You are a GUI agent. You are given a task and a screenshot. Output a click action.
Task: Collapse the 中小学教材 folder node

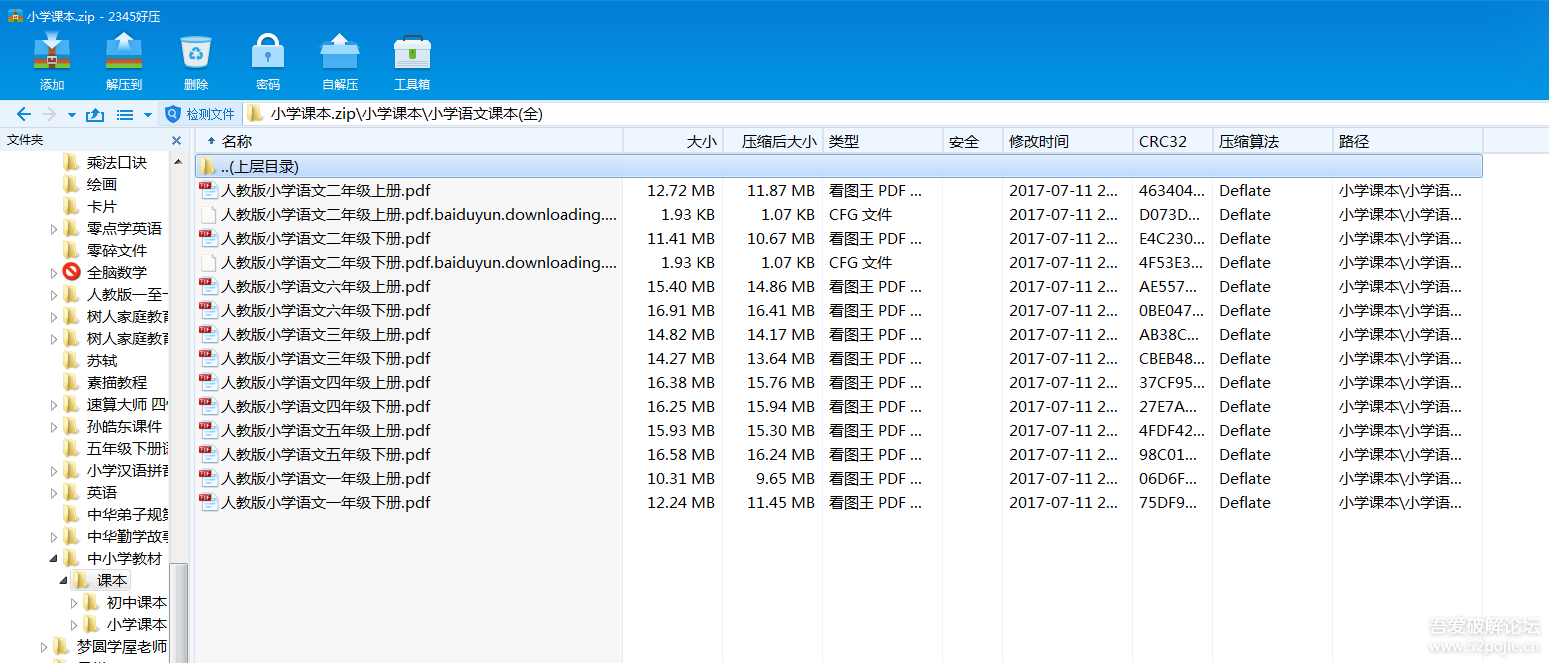click(54, 559)
